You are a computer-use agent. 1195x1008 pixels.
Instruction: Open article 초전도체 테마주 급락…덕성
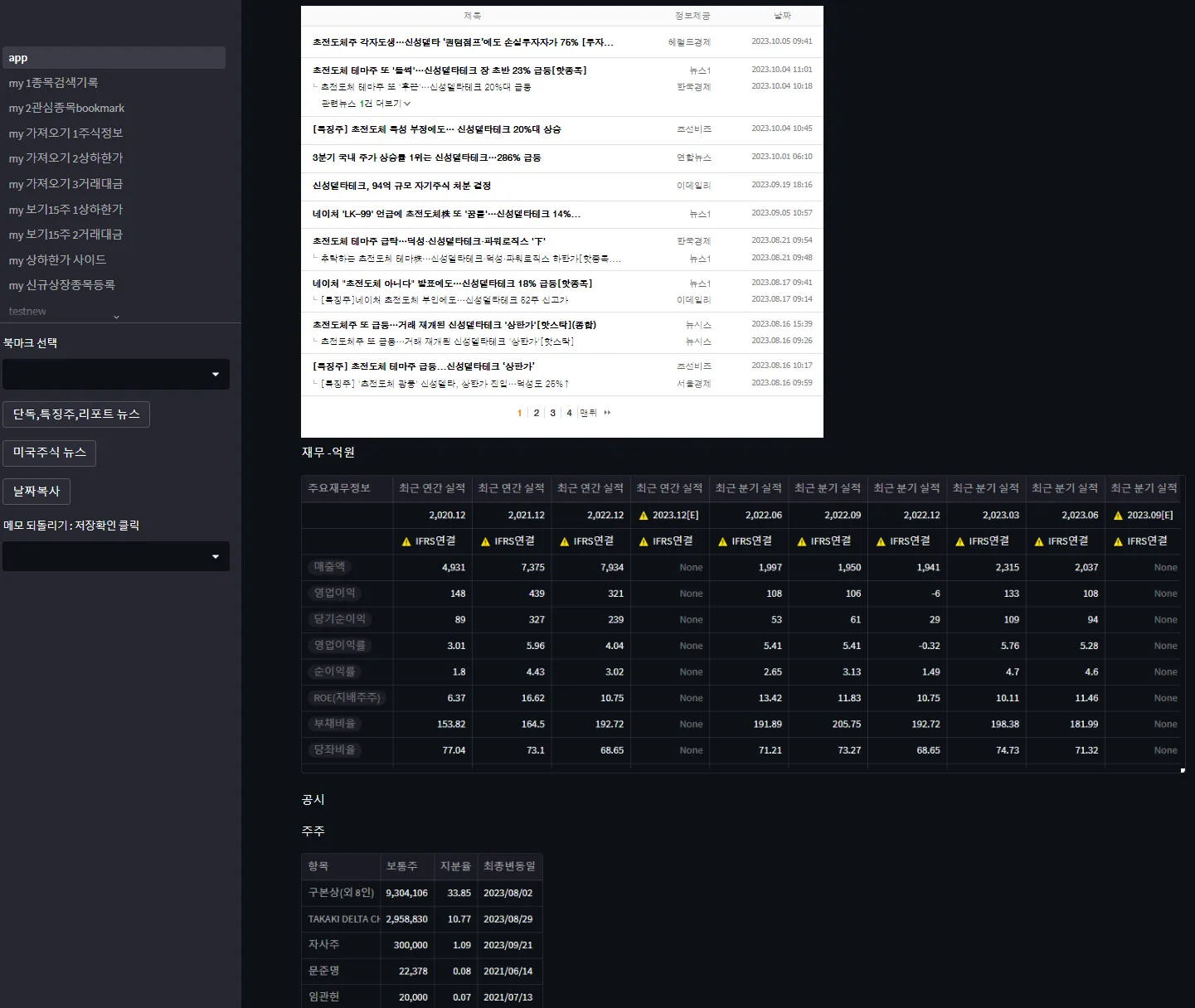[x=429, y=241]
